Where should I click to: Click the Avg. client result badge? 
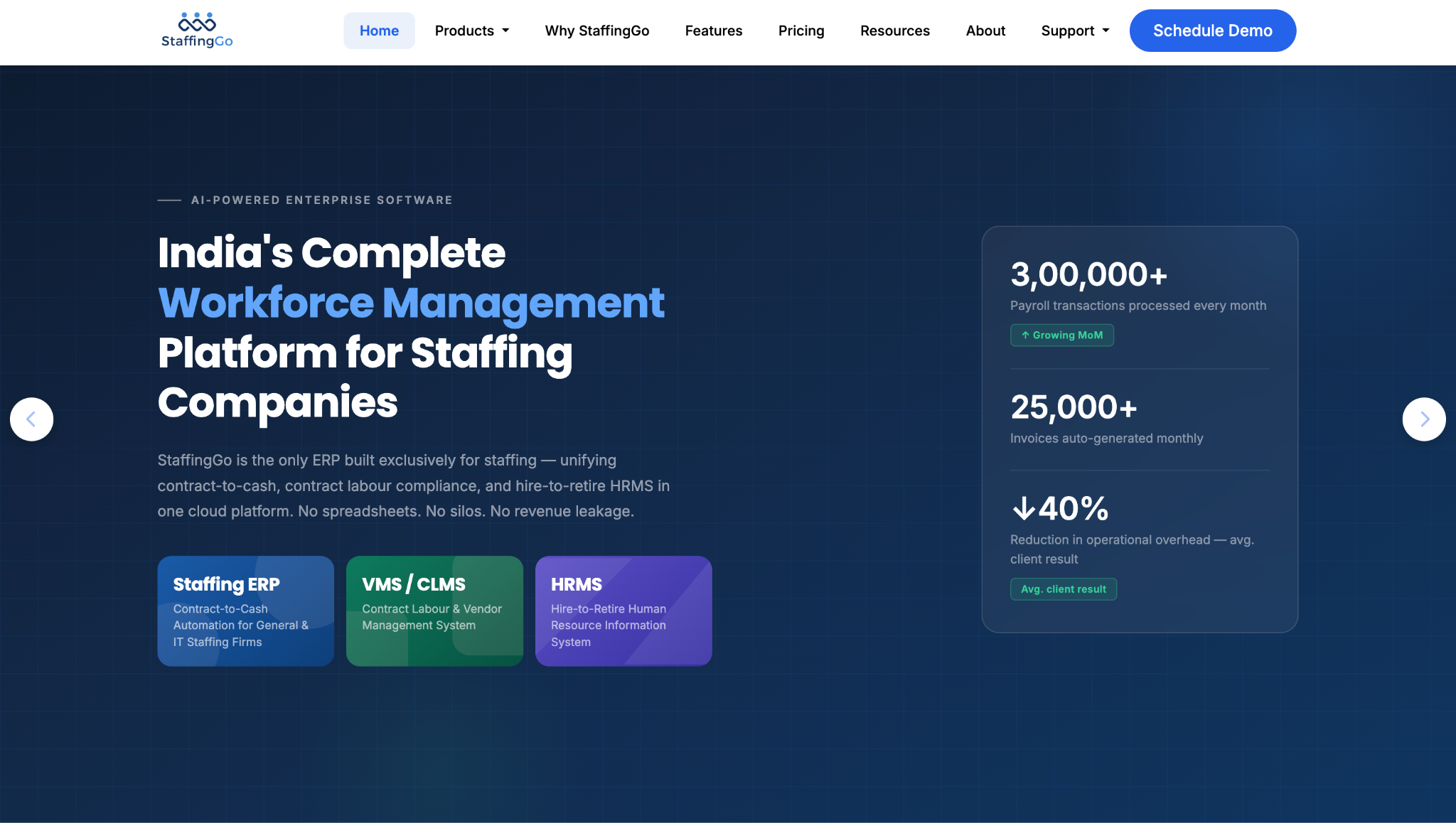(1064, 589)
